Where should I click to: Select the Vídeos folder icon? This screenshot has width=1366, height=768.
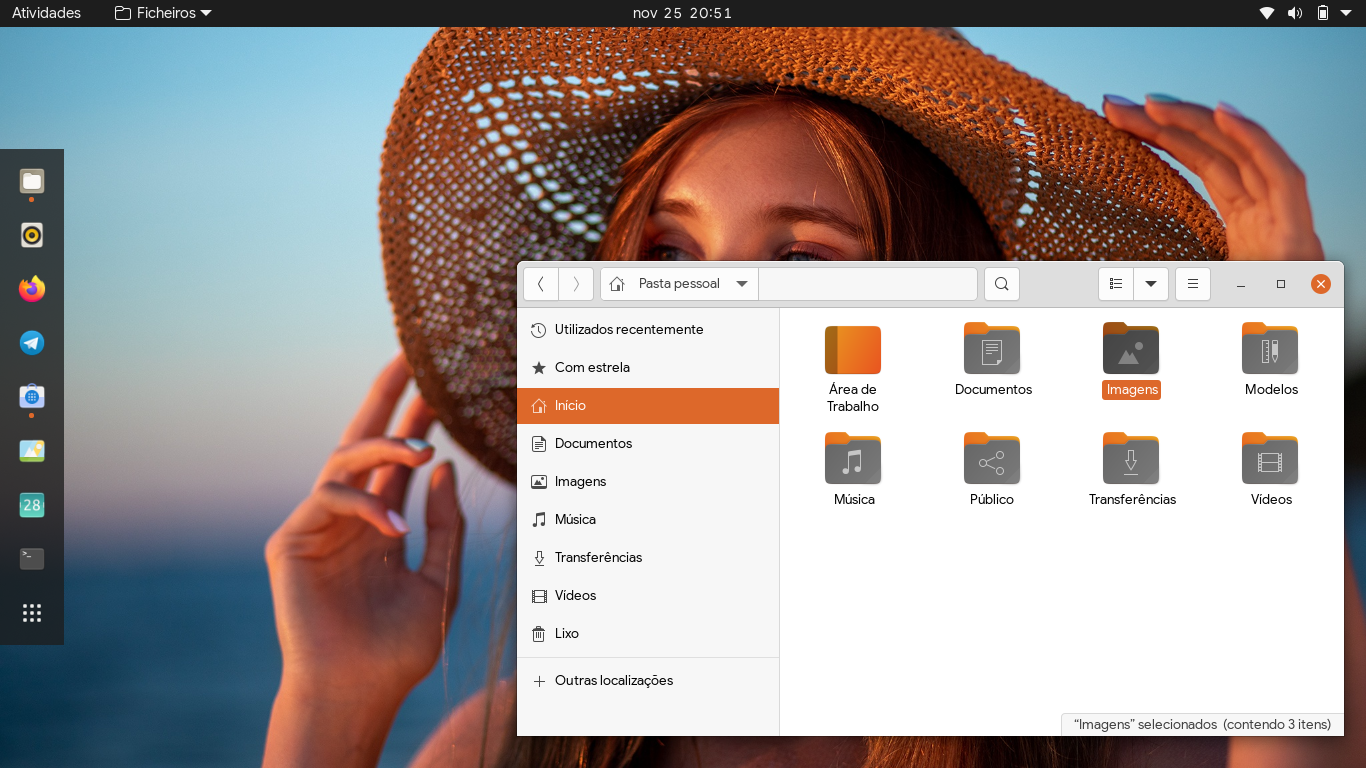1270,459
